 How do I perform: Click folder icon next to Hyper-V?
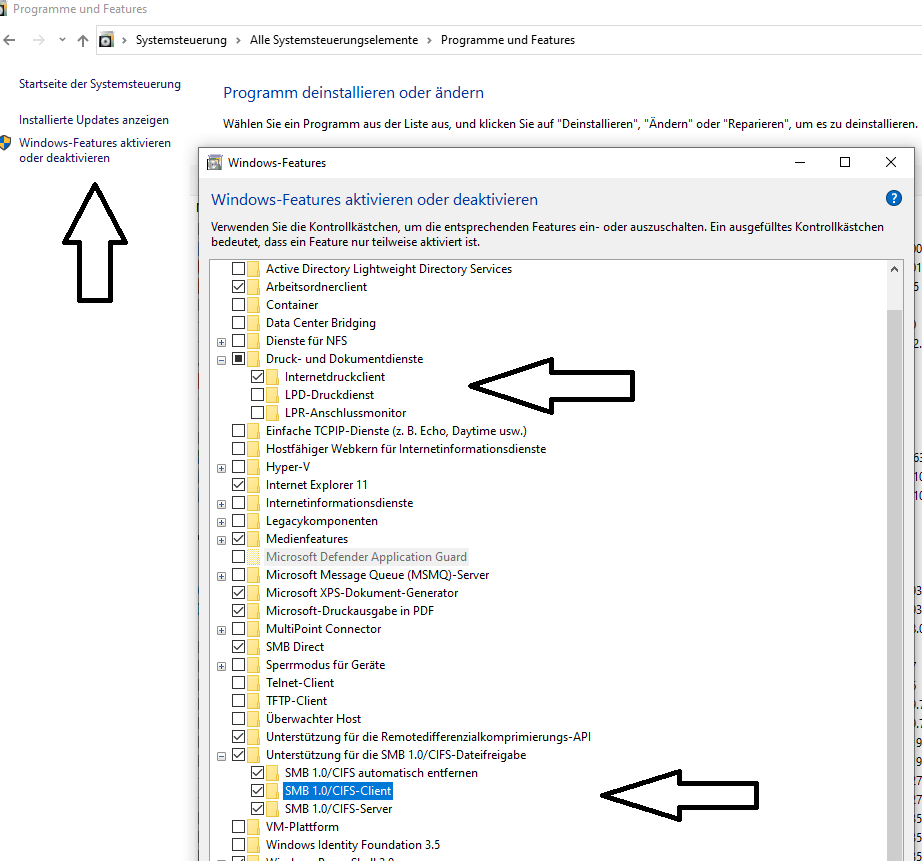pyautogui.click(x=253, y=467)
